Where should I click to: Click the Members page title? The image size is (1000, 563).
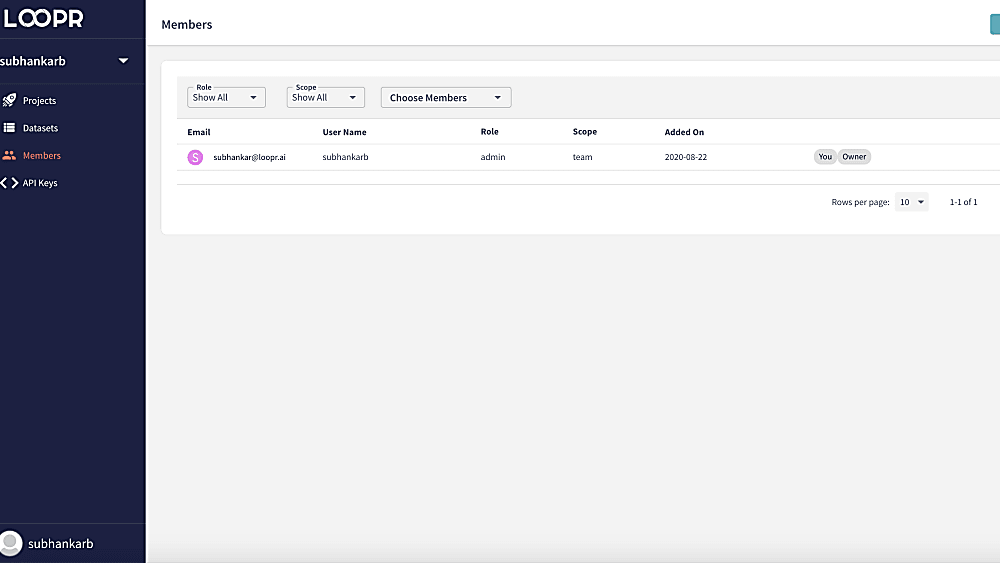tap(187, 24)
